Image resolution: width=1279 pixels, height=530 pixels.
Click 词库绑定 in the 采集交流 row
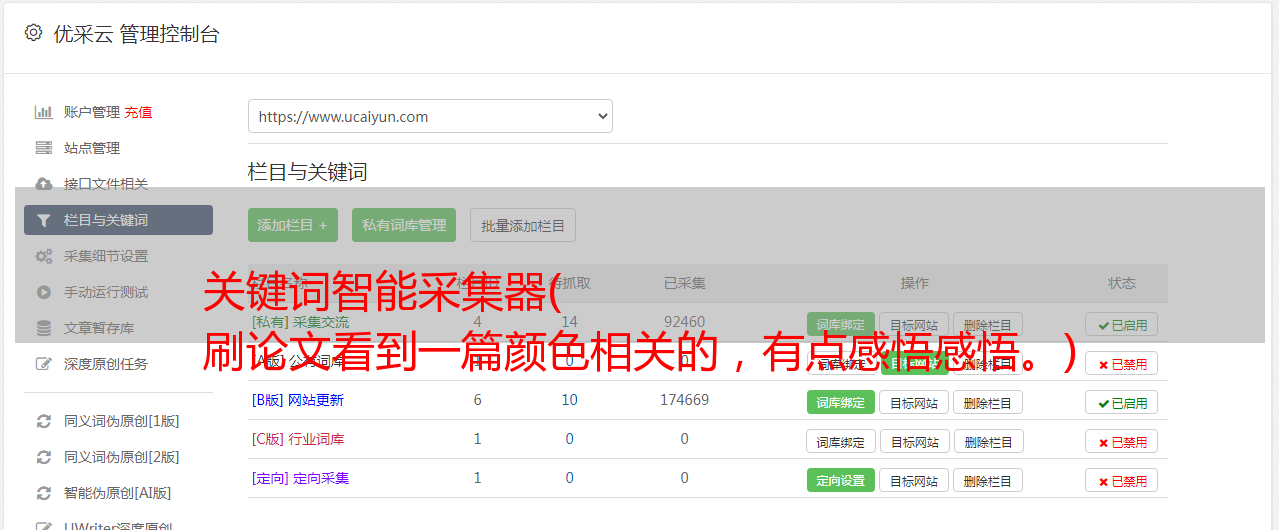point(841,324)
